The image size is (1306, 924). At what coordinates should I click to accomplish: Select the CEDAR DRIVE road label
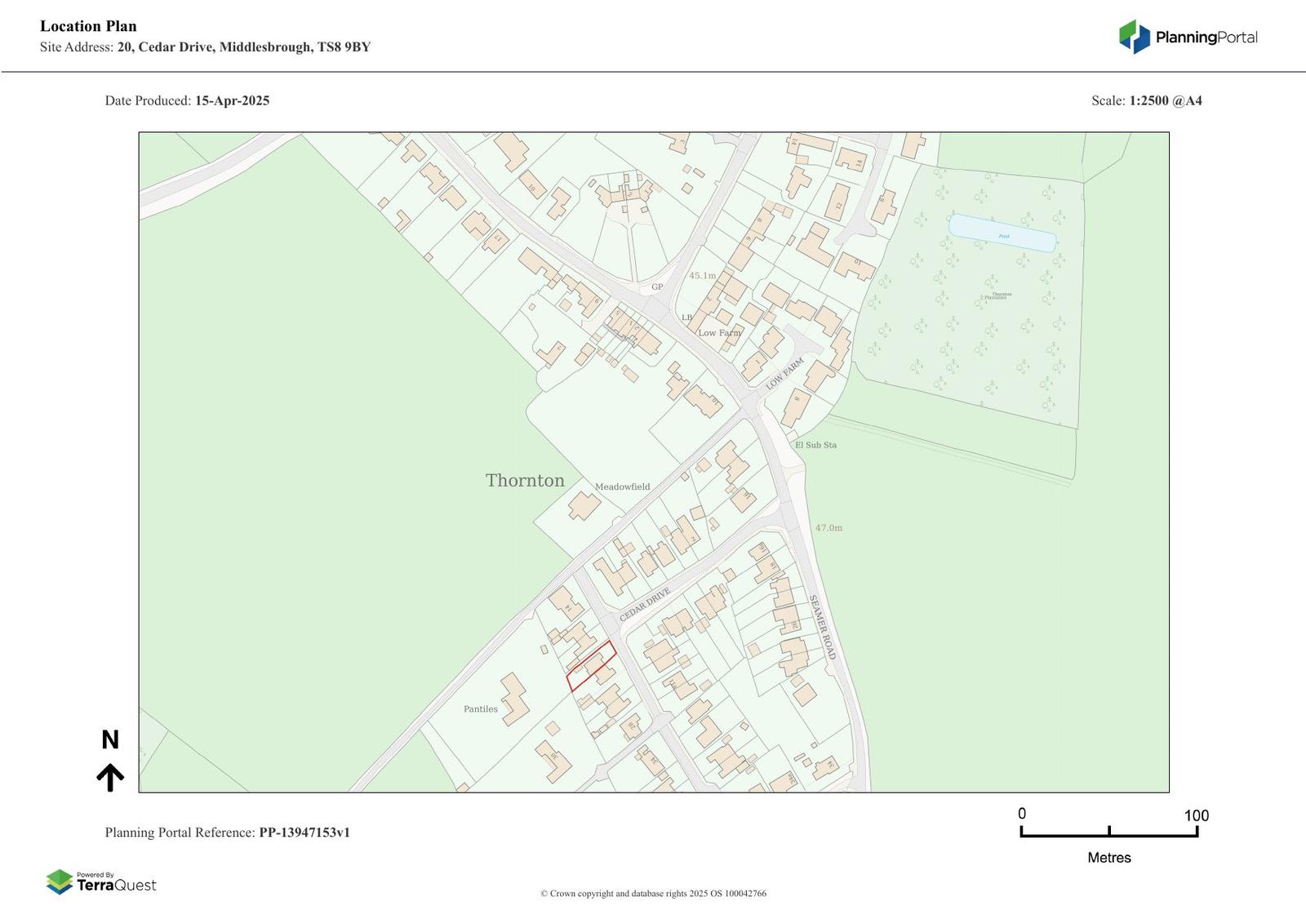pos(645,605)
